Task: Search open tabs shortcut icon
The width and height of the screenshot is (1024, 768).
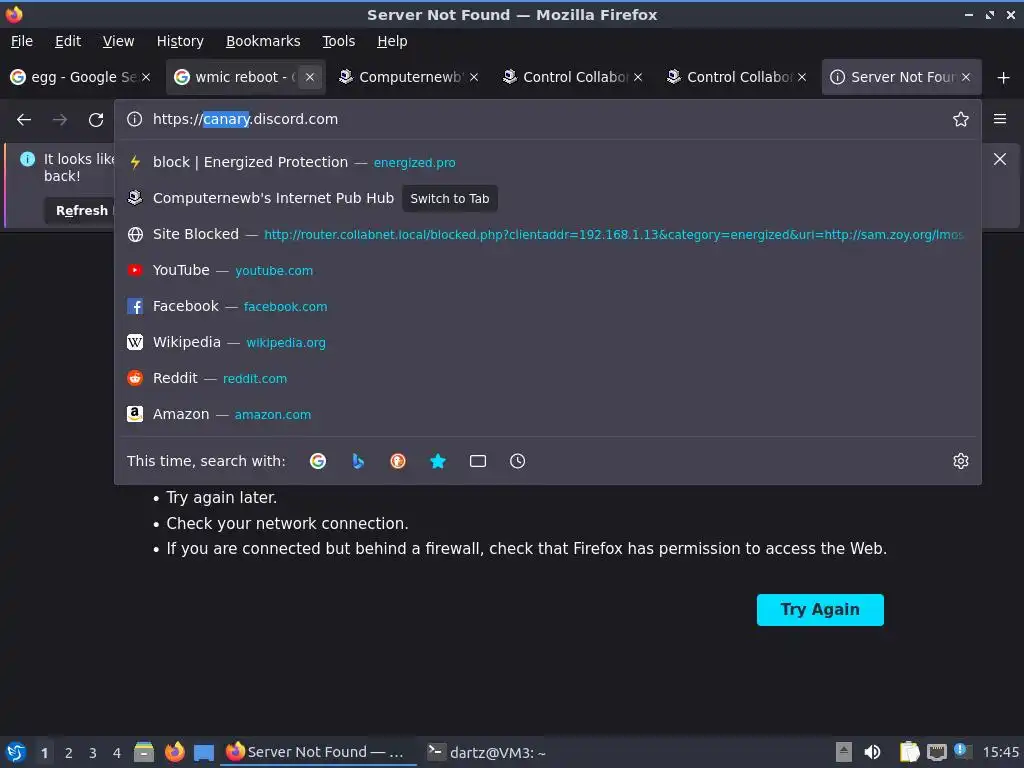Action: (x=478, y=461)
